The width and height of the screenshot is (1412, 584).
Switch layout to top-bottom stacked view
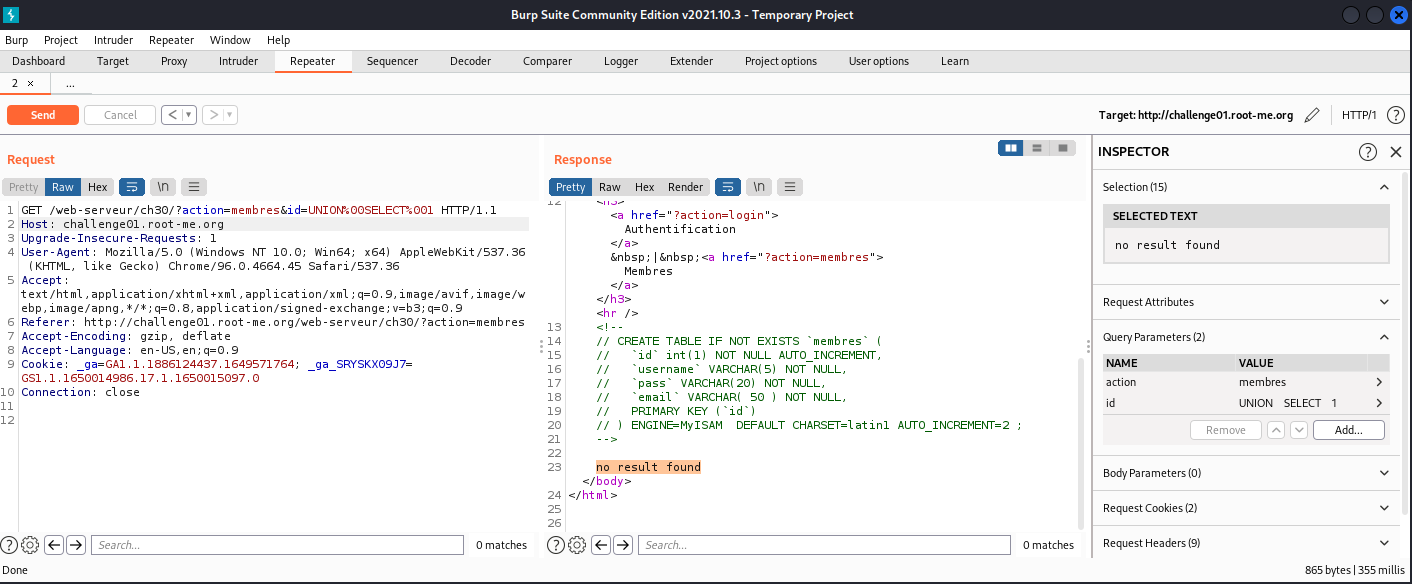(x=1037, y=148)
